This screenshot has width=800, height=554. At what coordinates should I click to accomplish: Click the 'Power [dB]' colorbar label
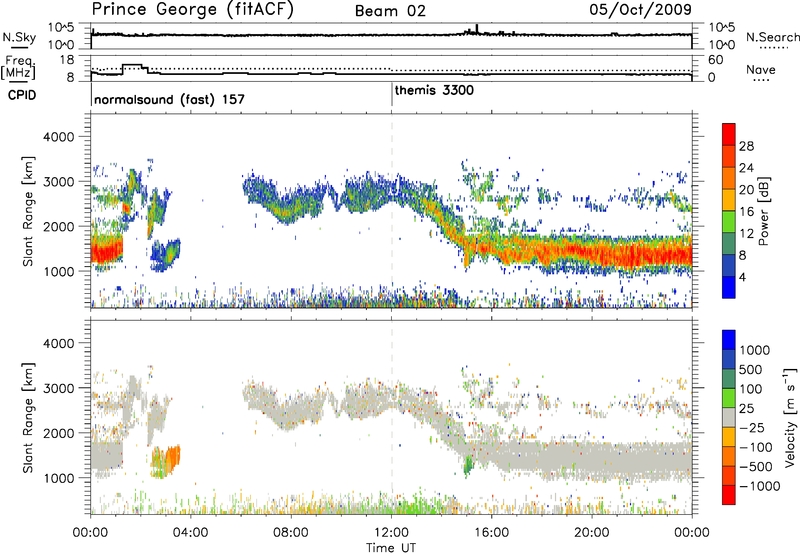pos(763,211)
